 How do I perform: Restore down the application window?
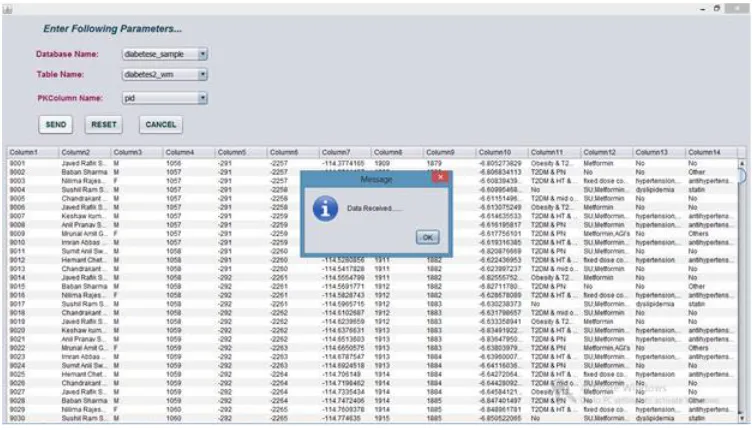point(717,8)
